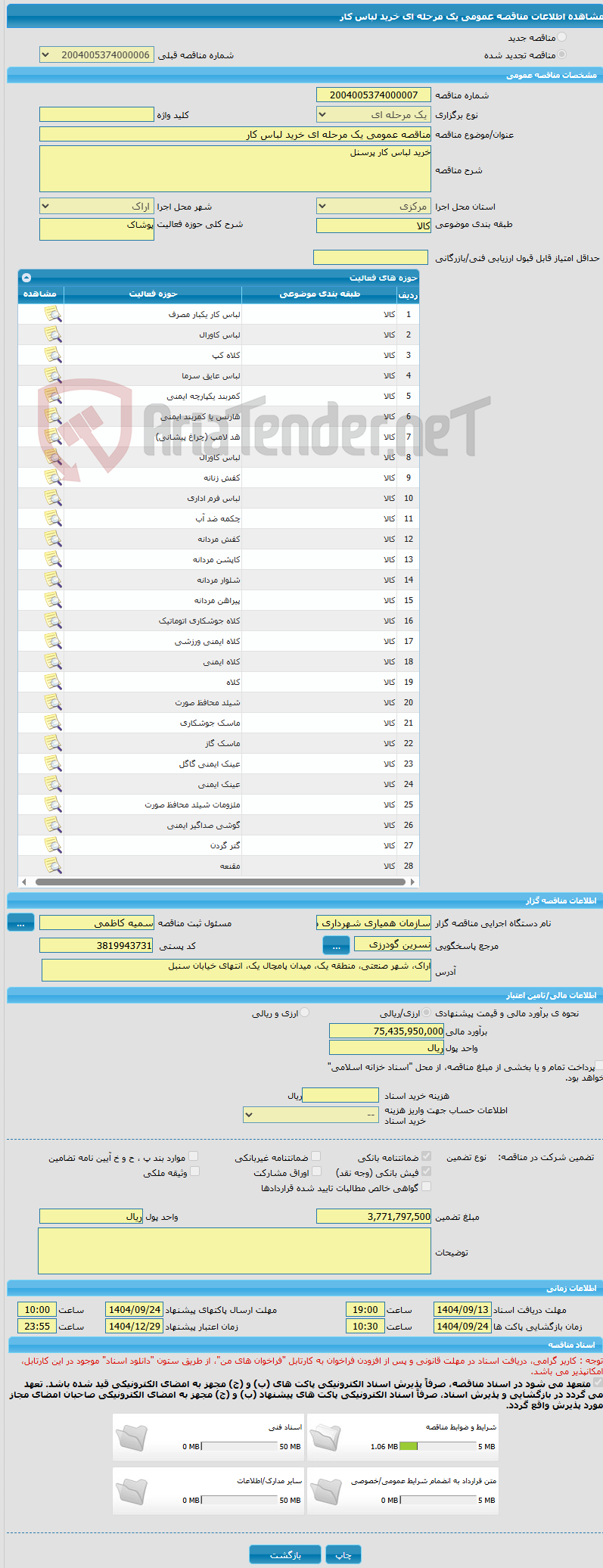This screenshot has width=603, height=1568.
Task: Choose the ارزی و ریالی radio option
Action: click(x=304, y=1013)
